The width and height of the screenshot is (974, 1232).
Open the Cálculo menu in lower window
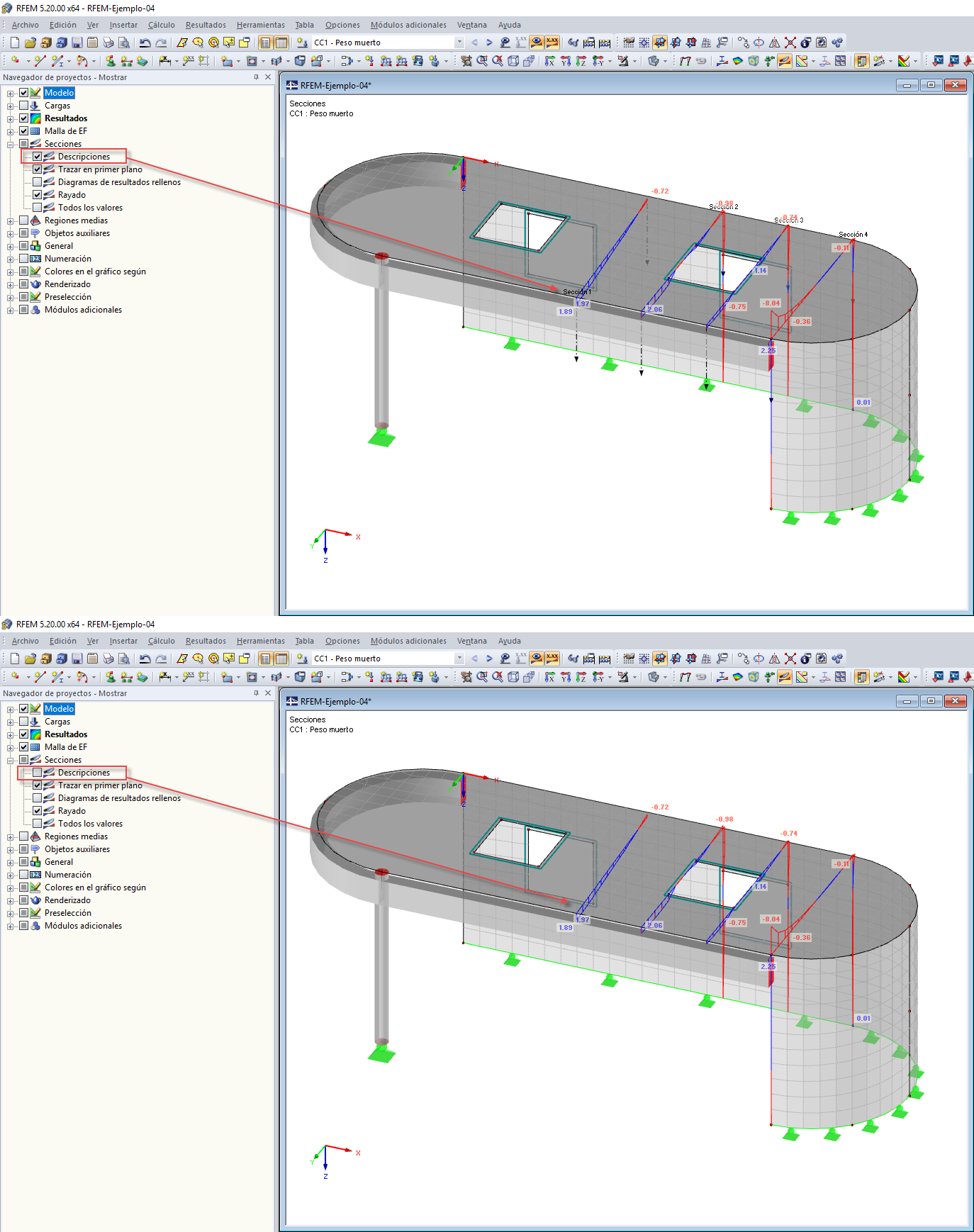pos(162,641)
